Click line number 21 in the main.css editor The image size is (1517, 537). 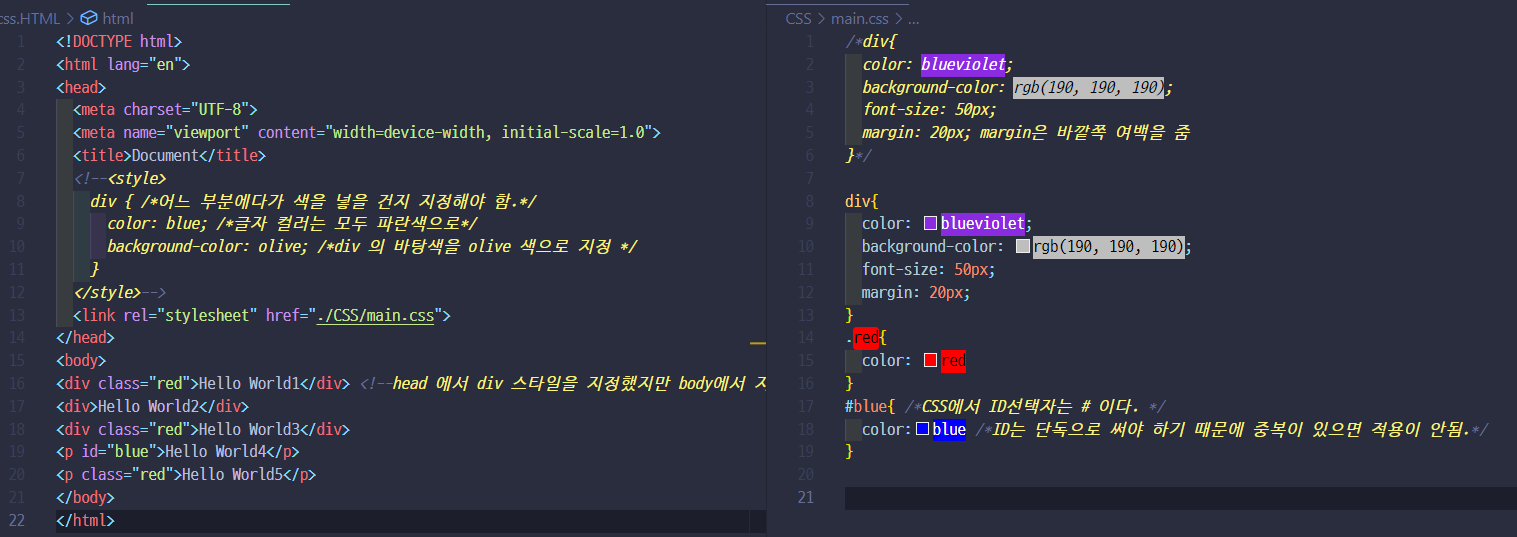(808, 498)
